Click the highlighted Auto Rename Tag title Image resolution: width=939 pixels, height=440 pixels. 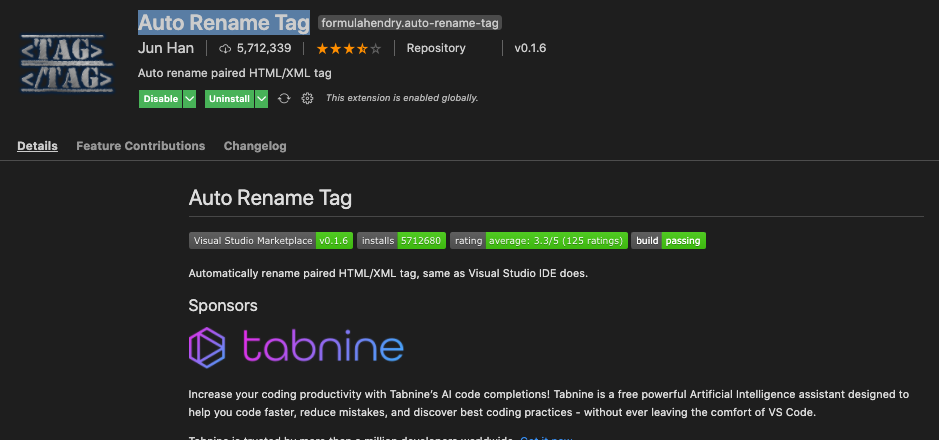224,23
